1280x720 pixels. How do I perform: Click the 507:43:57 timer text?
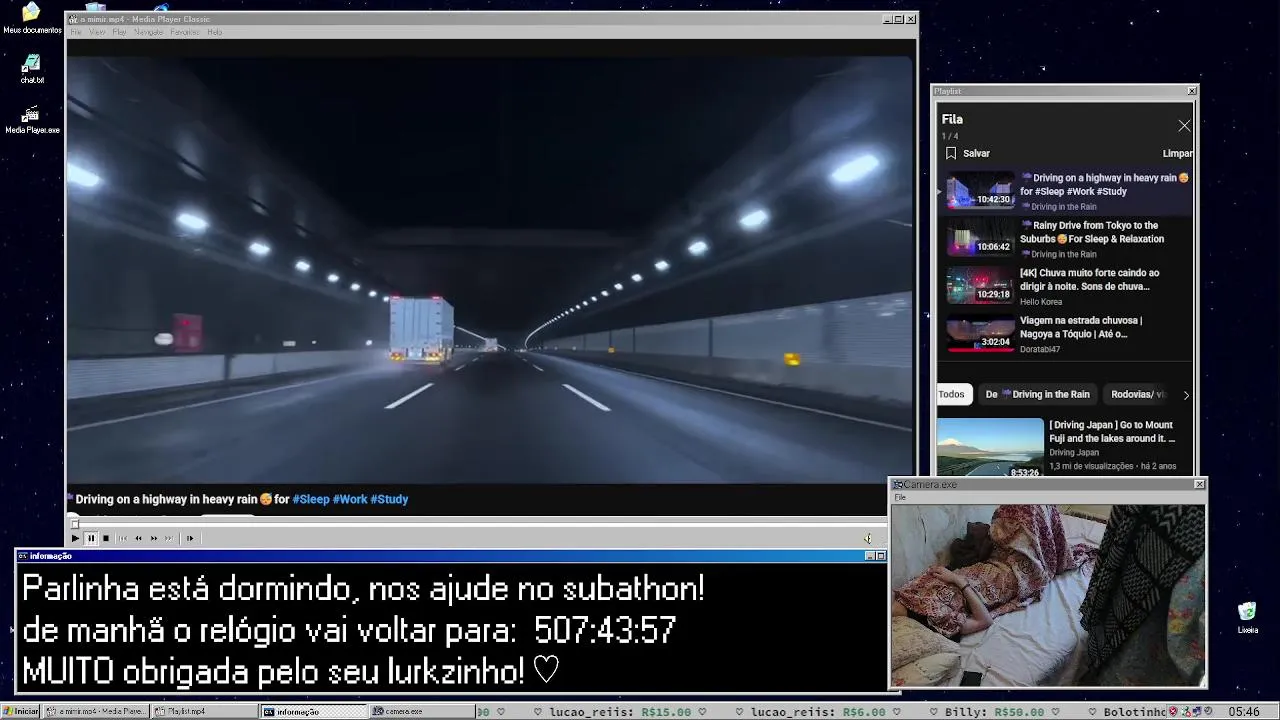tap(605, 631)
